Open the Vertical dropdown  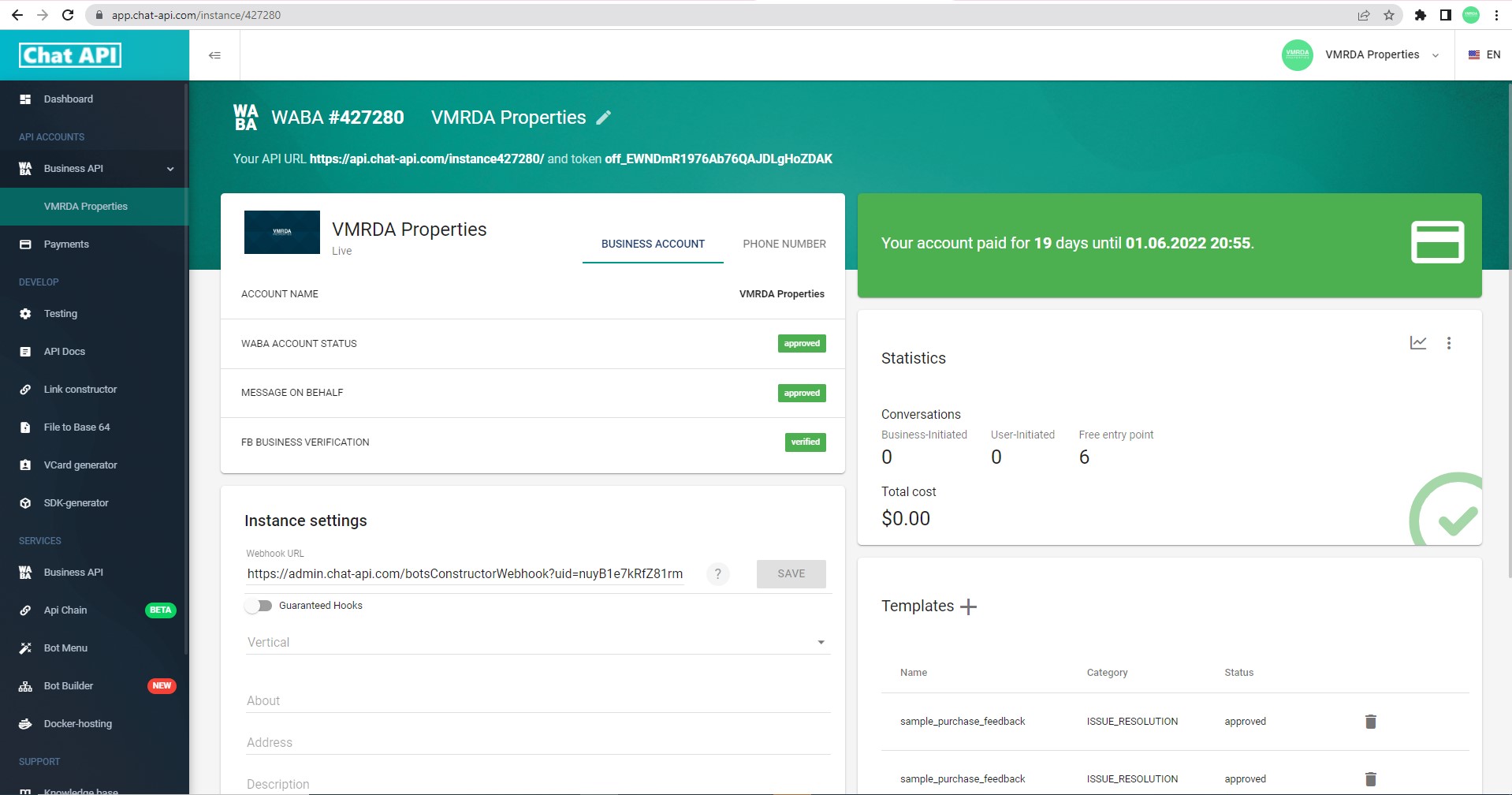tap(538, 643)
